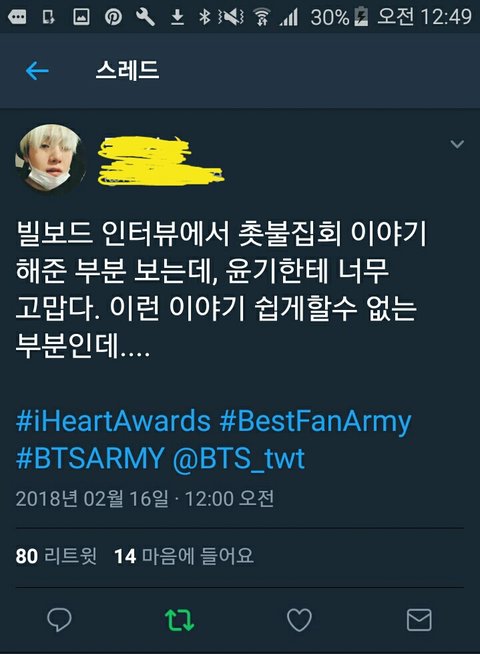480x654 pixels.
Task: Tap the download arrow status icon
Action: pyautogui.click(x=178, y=17)
